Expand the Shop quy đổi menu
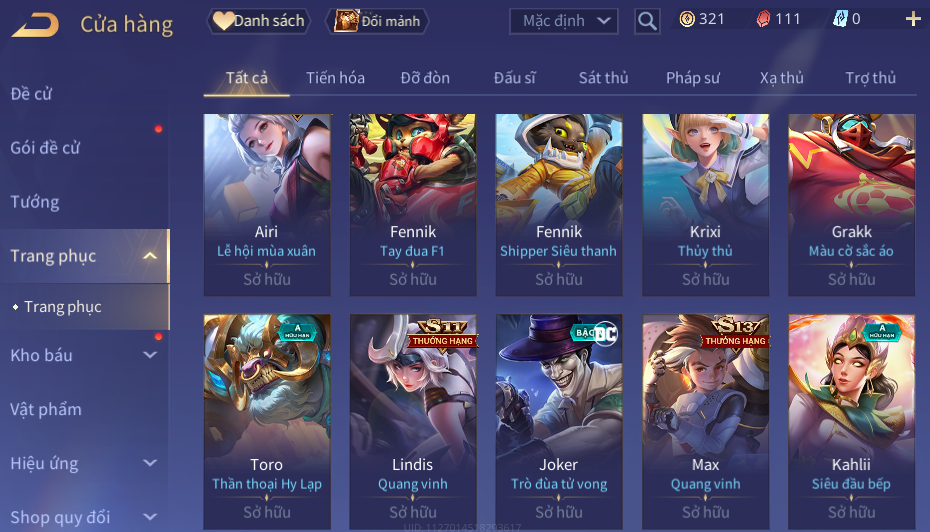 click(85, 517)
